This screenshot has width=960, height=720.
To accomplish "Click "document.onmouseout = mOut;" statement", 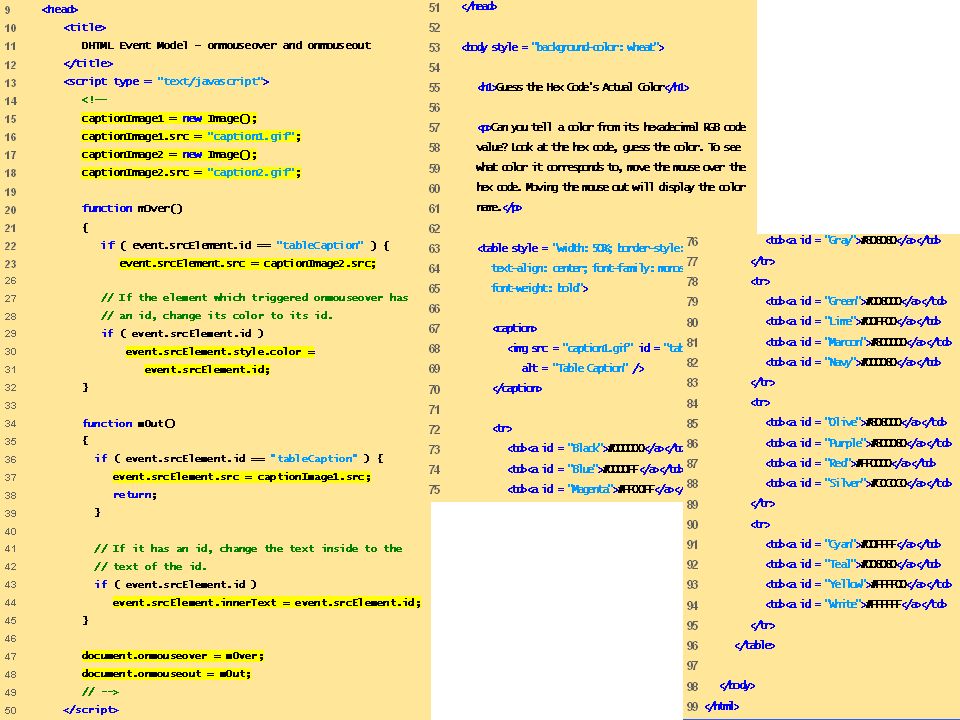I will [166, 673].
